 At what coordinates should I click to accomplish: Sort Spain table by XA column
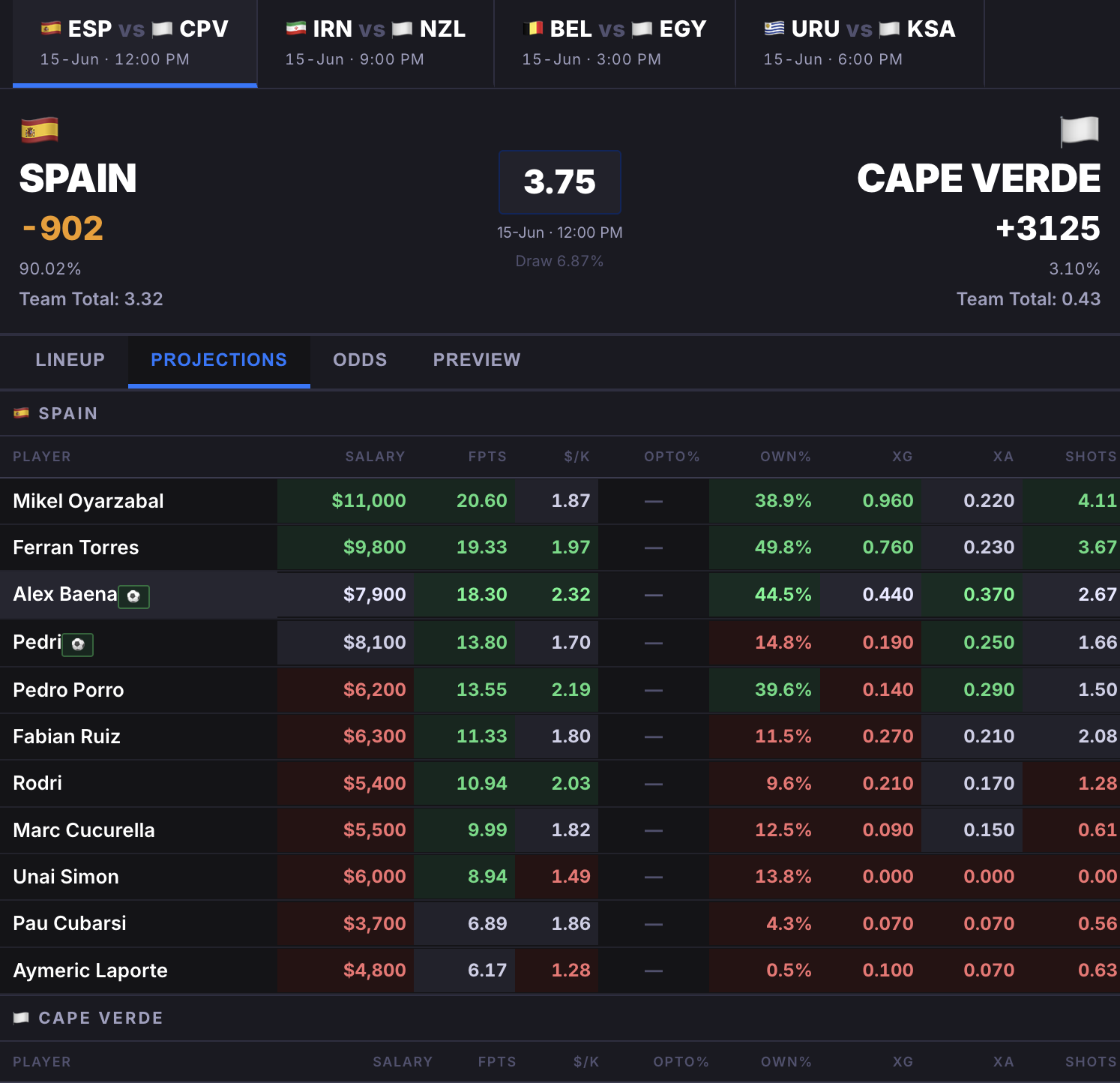point(1003,457)
